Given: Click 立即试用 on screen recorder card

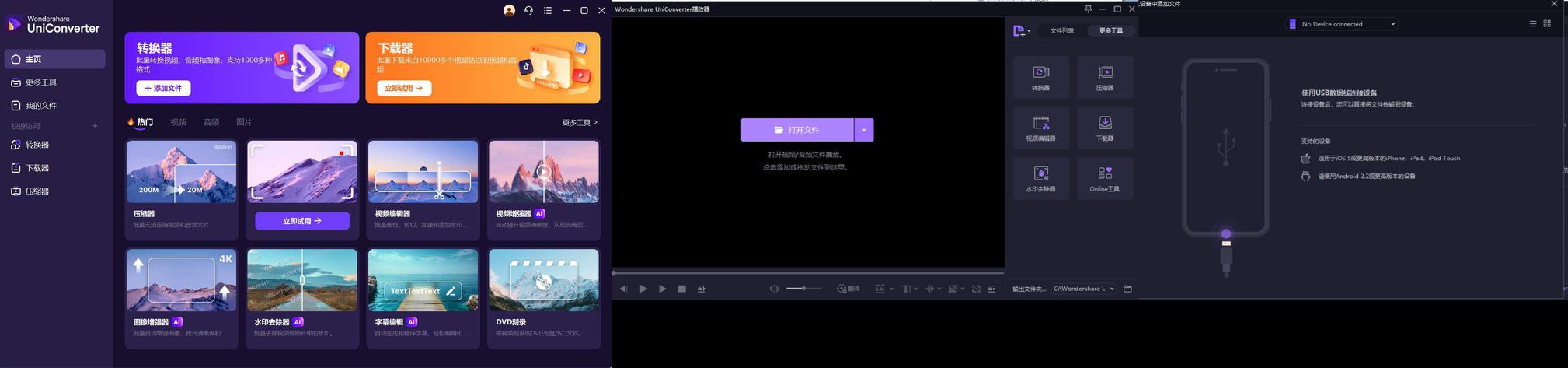Looking at the screenshot, I should [302, 221].
